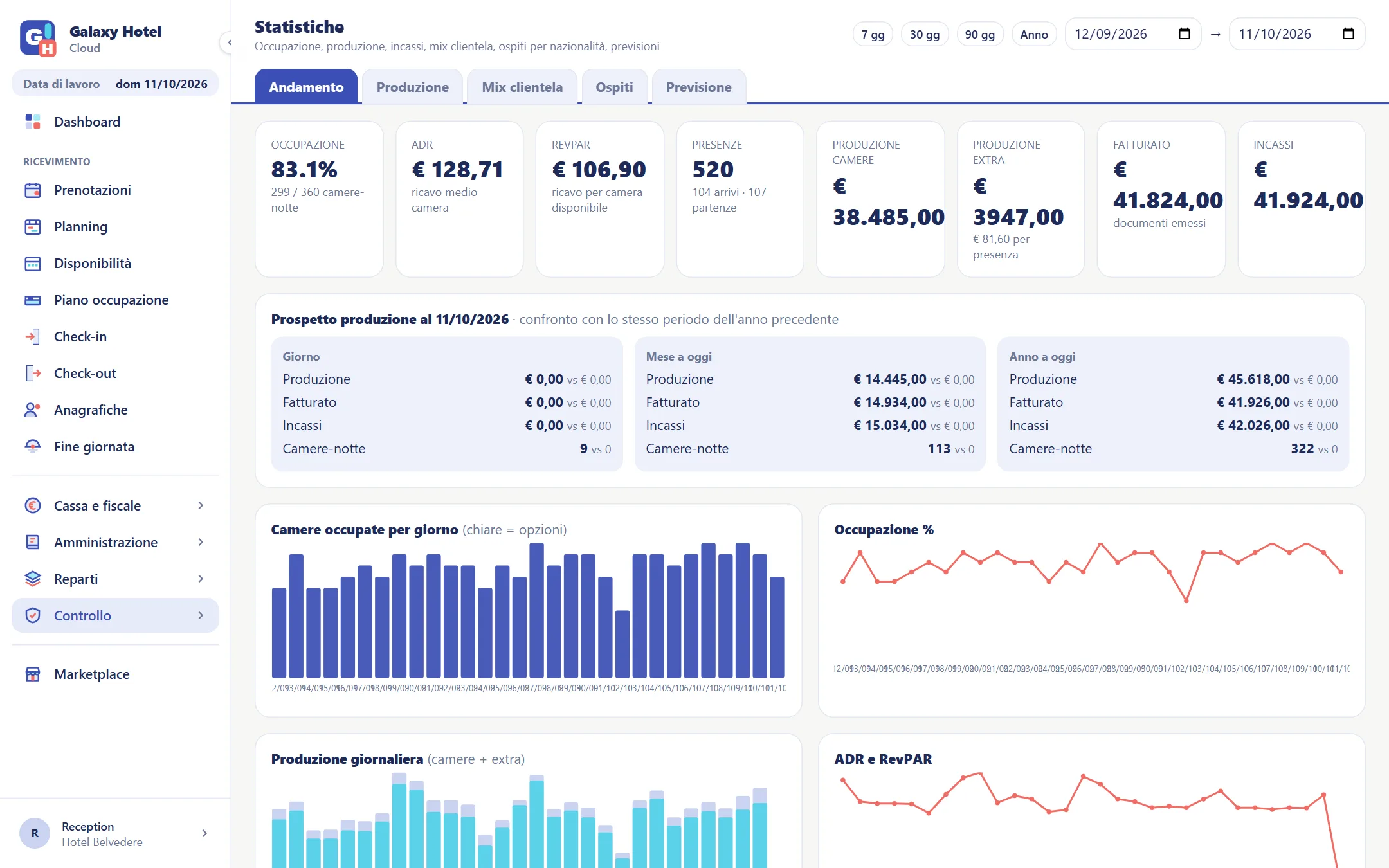Click the Fine giornata icon

click(x=33, y=447)
